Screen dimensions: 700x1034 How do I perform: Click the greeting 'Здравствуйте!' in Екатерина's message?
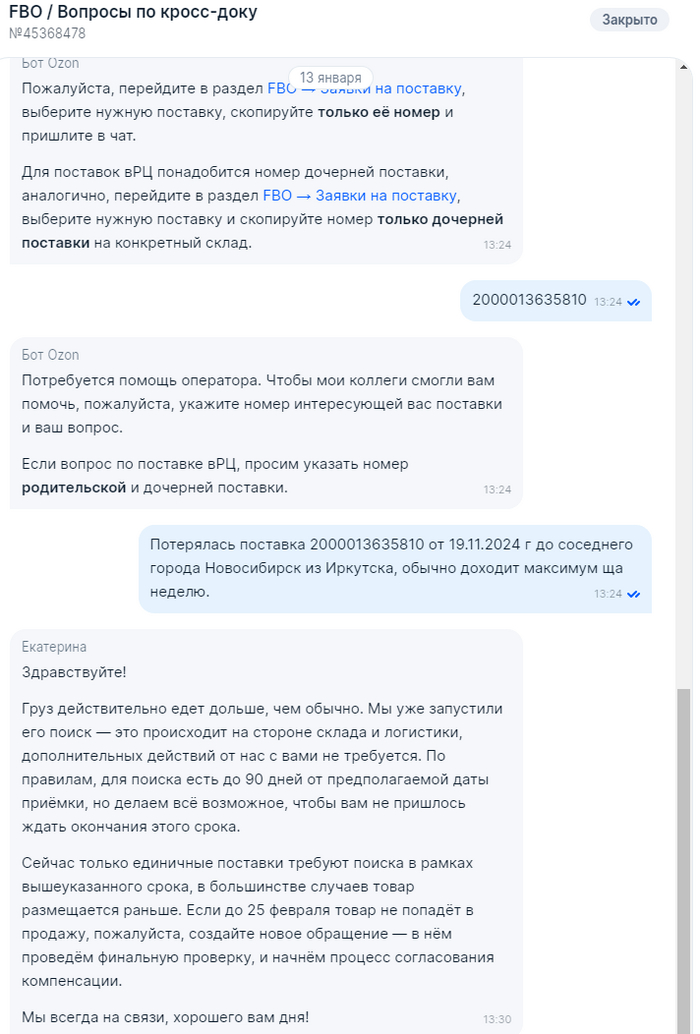[x=74, y=673]
